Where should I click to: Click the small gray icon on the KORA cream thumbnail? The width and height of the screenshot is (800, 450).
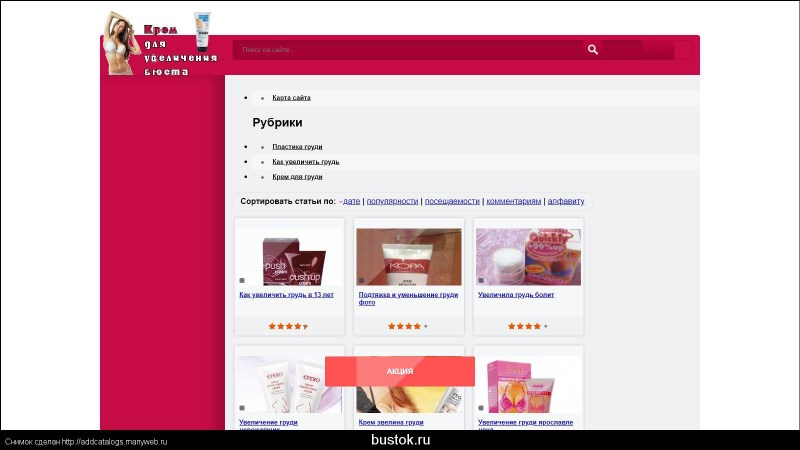point(361,280)
